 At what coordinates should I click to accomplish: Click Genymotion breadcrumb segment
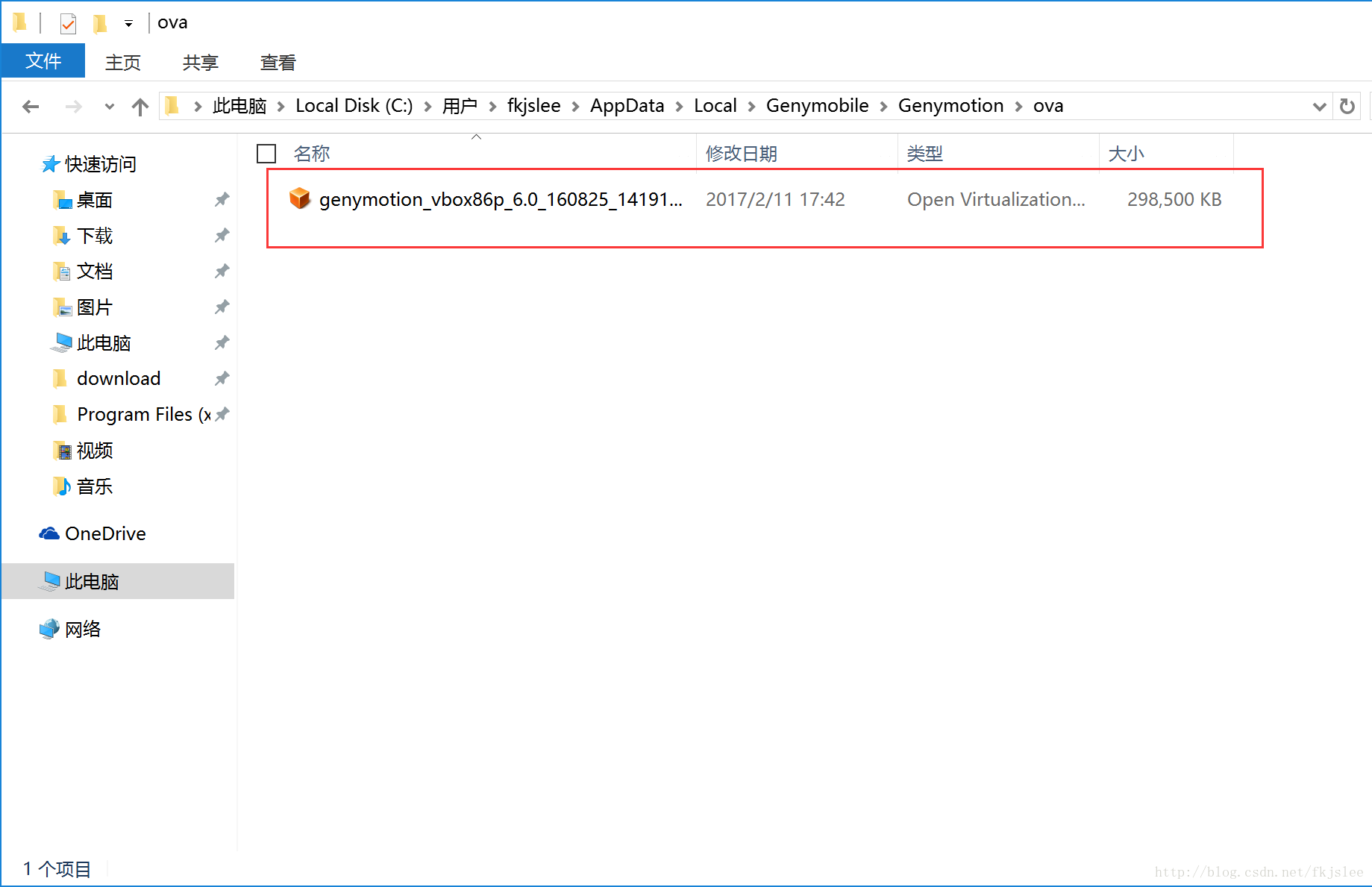tap(950, 107)
